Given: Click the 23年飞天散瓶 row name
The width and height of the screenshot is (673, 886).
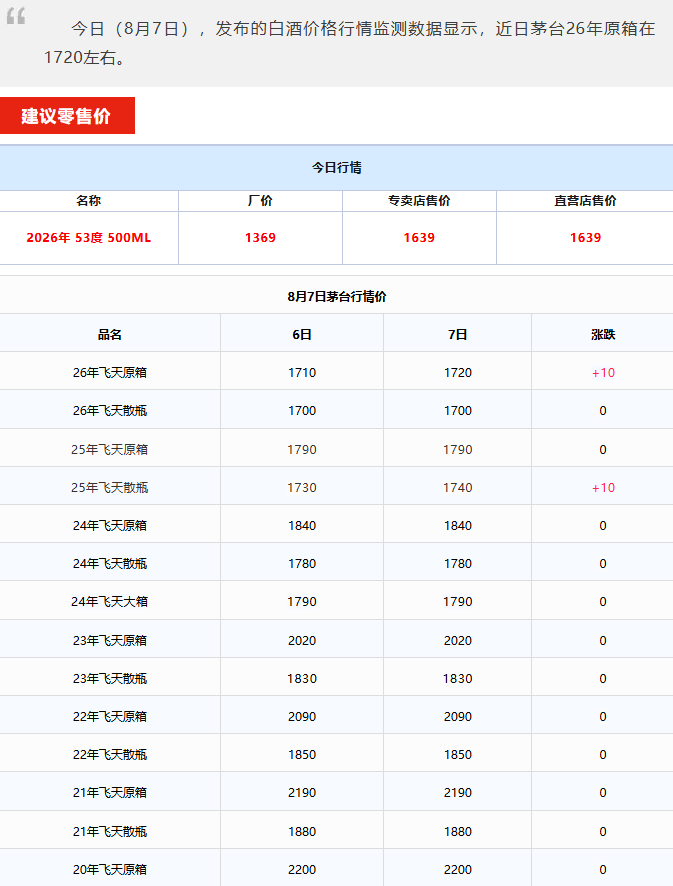Looking at the screenshot, I should point(110,679).
